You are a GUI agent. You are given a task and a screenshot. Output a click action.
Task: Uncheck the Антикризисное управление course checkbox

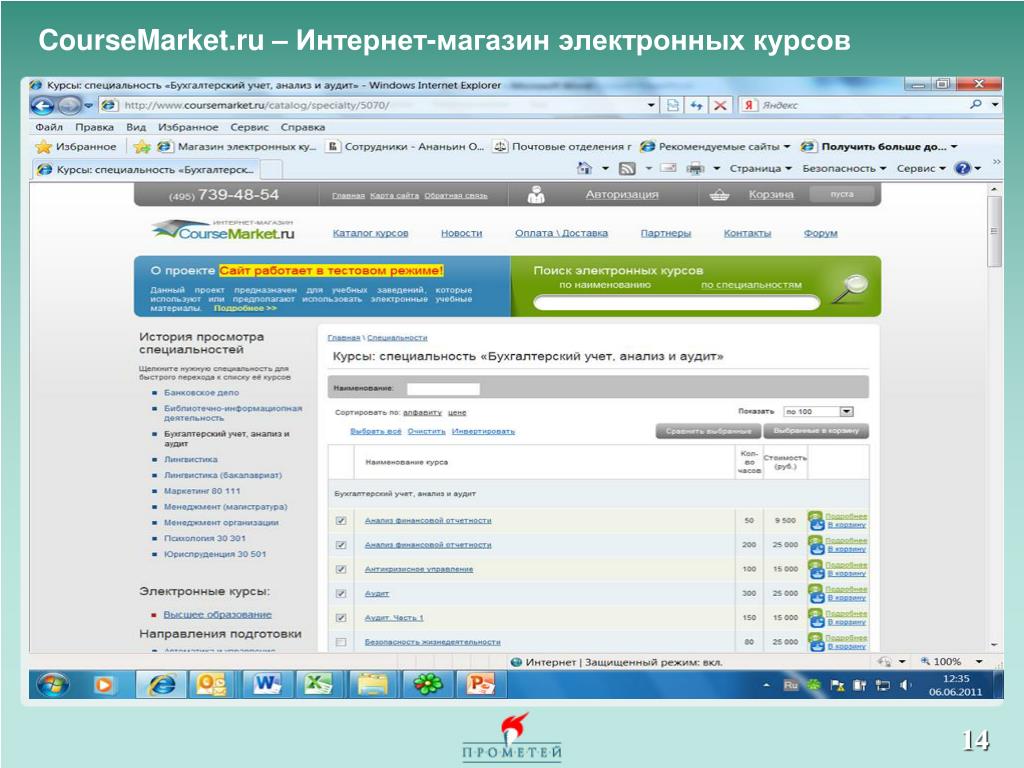coord(340,569)
